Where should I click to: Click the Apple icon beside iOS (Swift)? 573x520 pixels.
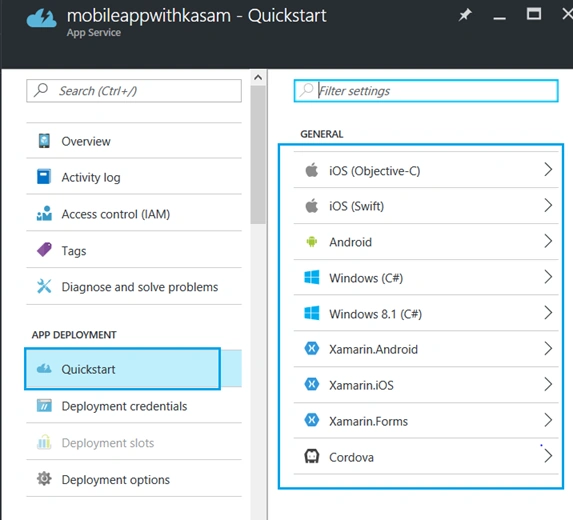point(312,206)
